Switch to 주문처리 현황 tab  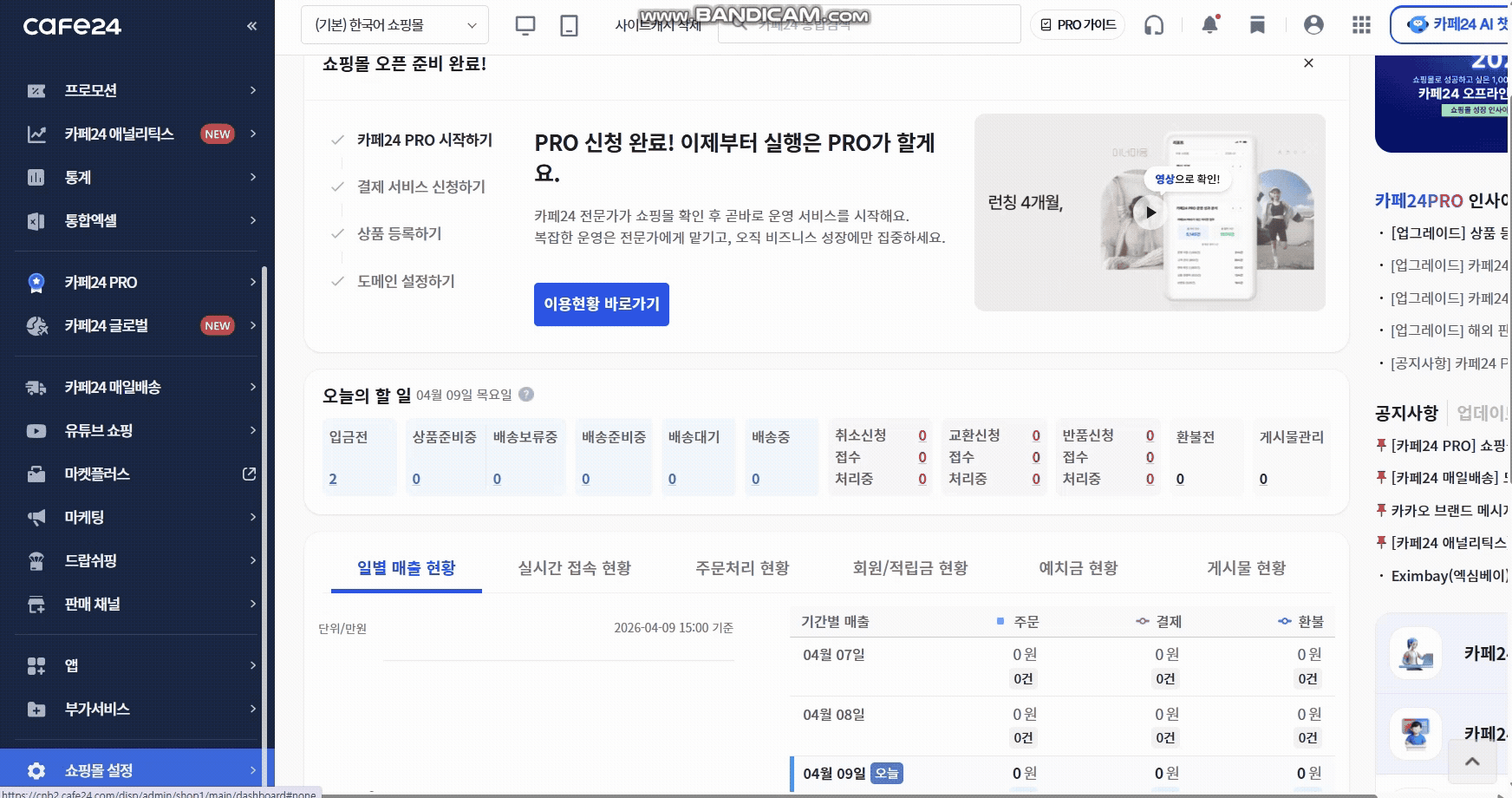point(742,568)
